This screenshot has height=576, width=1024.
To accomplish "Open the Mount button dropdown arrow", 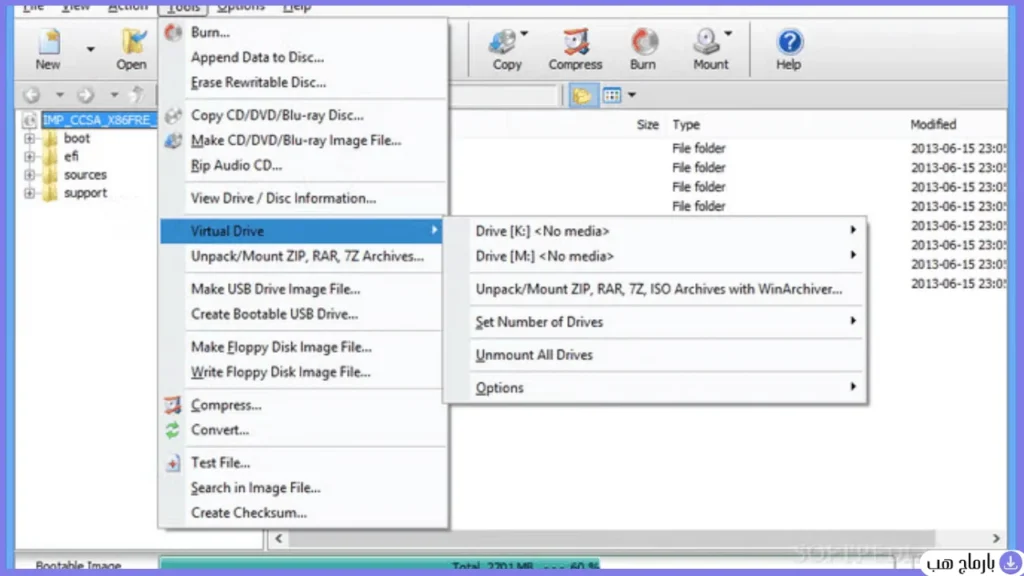I will [728, 33].
